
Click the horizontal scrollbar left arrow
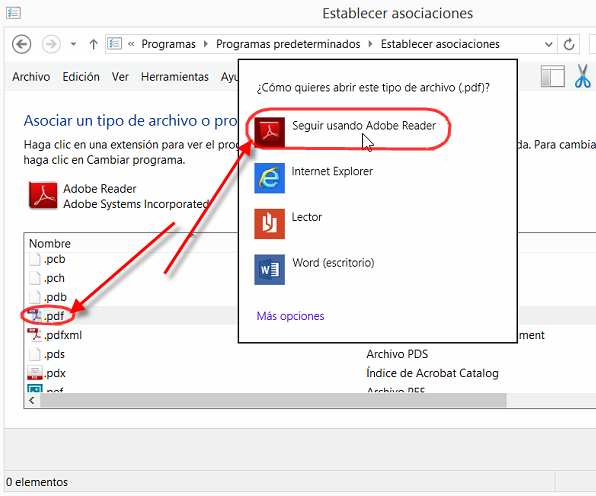point(32,400)
